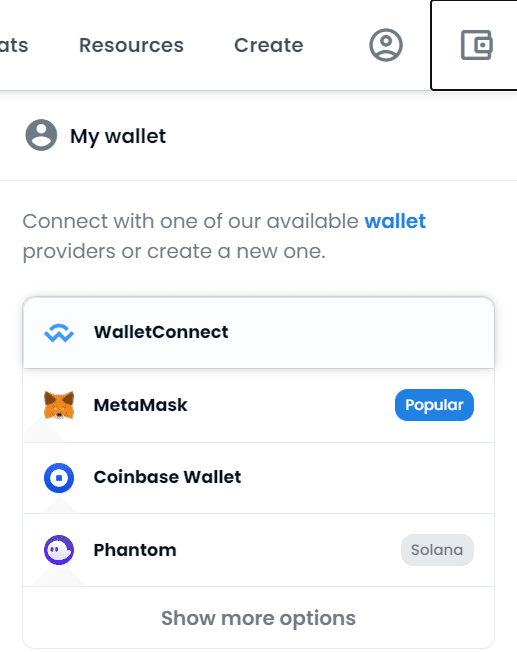Open the Create menu item
The width and height of the screenshot is (517, 652).
pos(269,45)
